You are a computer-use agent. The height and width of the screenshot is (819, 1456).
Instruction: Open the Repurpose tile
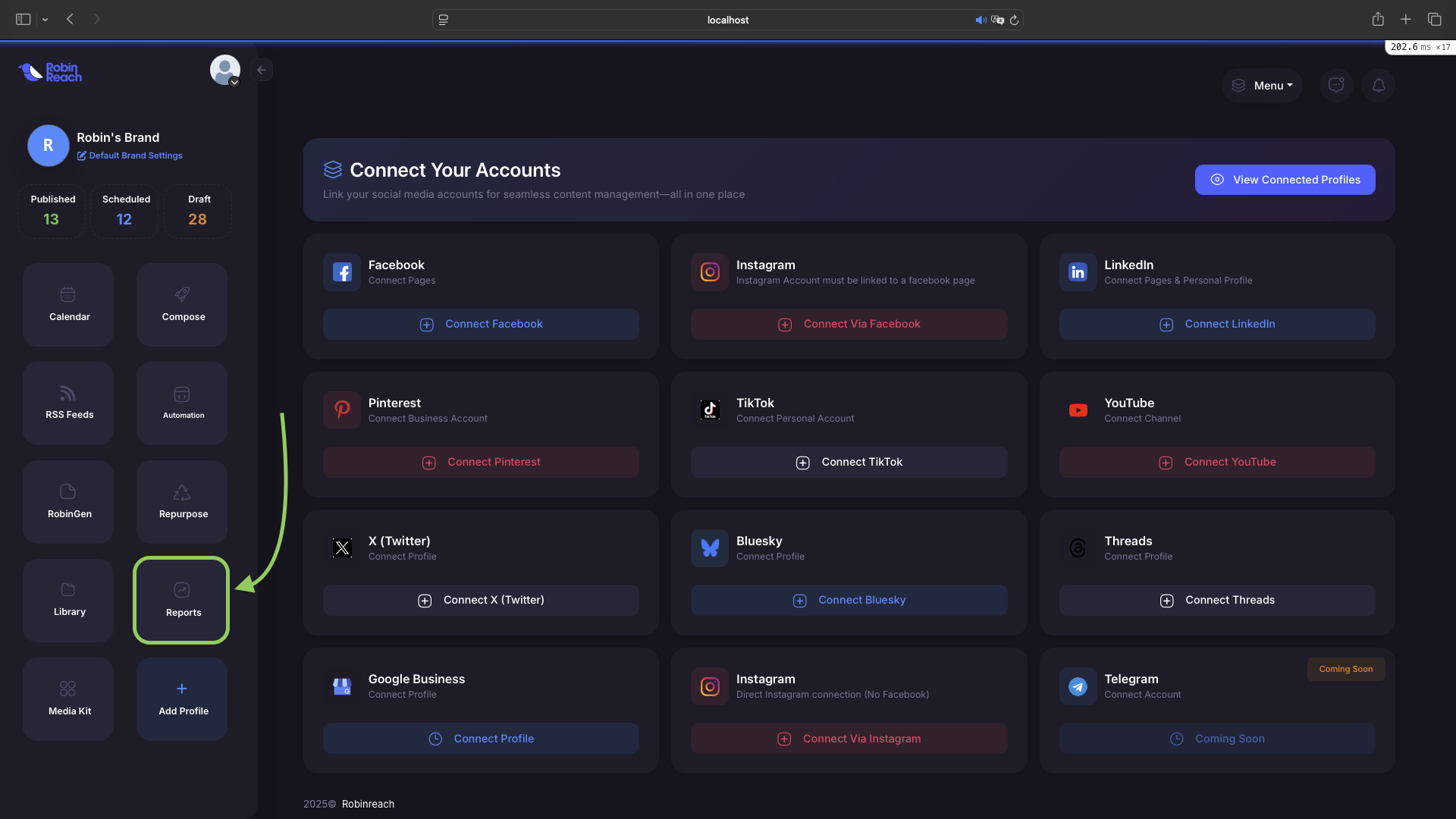pyautogui.click(x=182, y=501)
